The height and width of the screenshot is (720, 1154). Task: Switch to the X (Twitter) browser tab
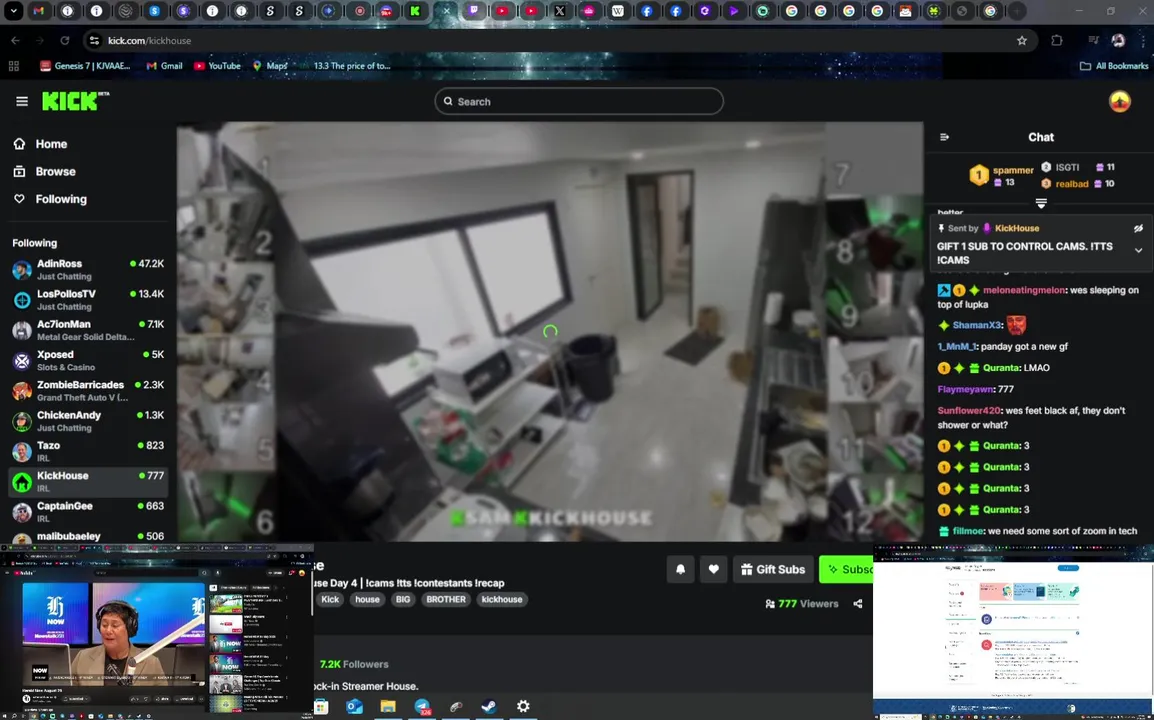coord(560,11)
